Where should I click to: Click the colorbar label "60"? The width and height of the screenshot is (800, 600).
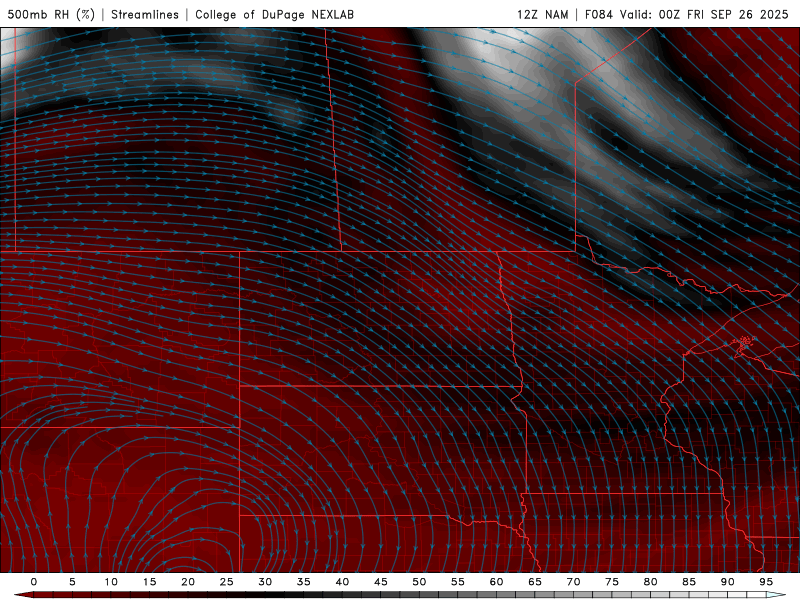(496, 582)
